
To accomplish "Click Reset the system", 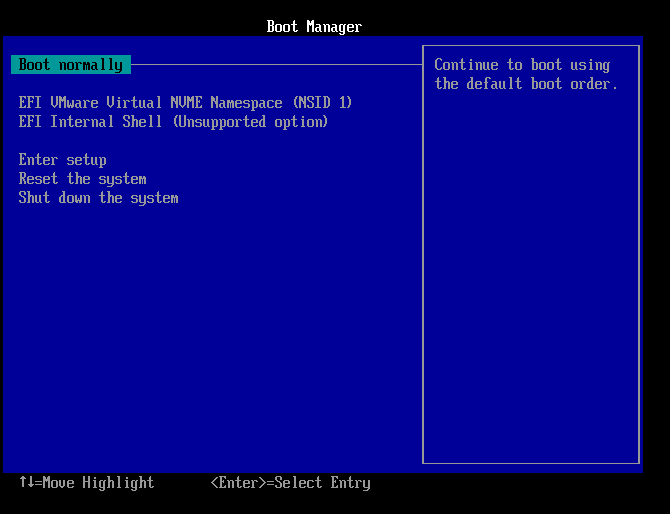I will pyautogui.click(x=82, y=179).
